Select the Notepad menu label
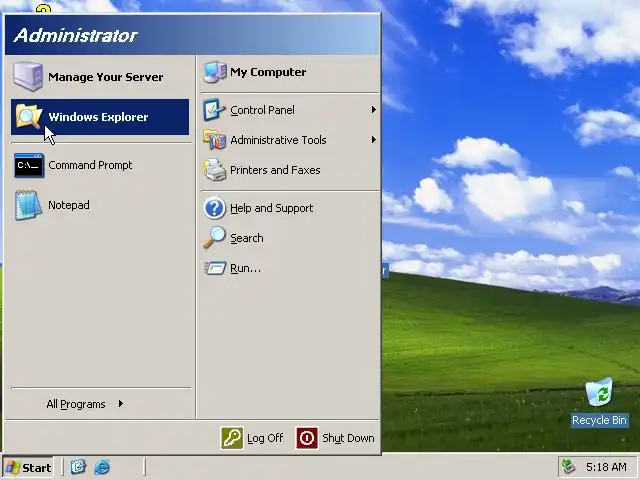The width and height of the screenshot is (640, 480). tap(69, 205)
